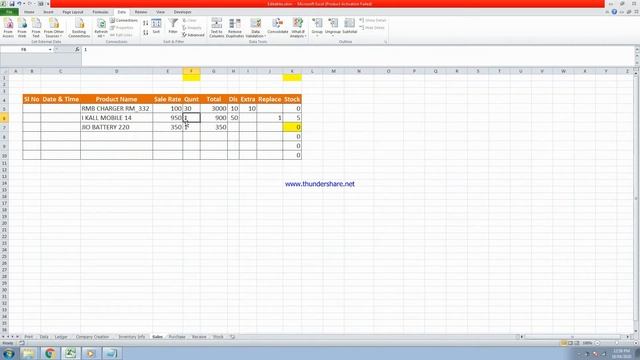
Task: Switch to the Page Layout ribbon tab
Action: tap(73, 12)
